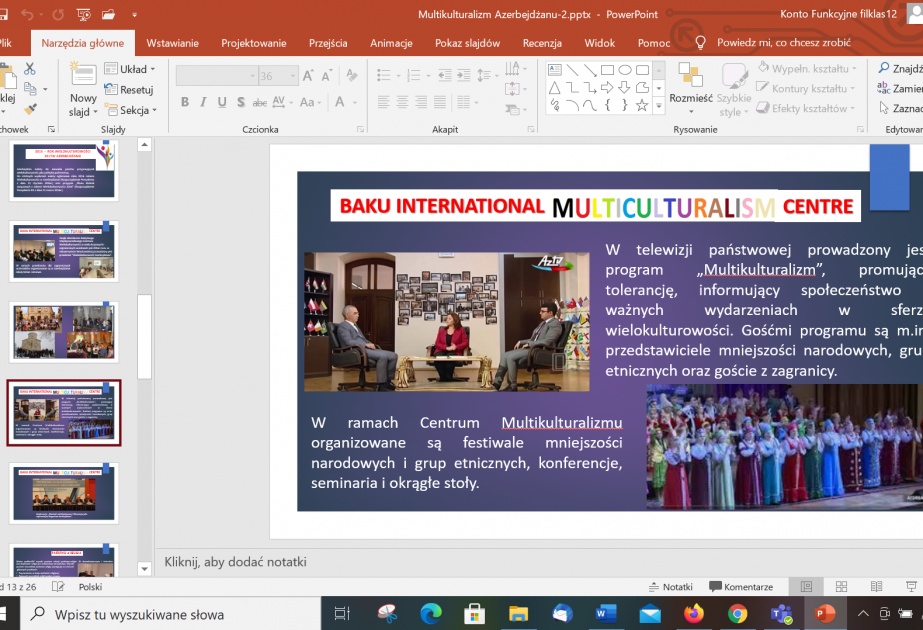This screenshot has width=923, height=630.
Task: Expand the shapes gallery more arrow
Action: (x=659, y=106)
